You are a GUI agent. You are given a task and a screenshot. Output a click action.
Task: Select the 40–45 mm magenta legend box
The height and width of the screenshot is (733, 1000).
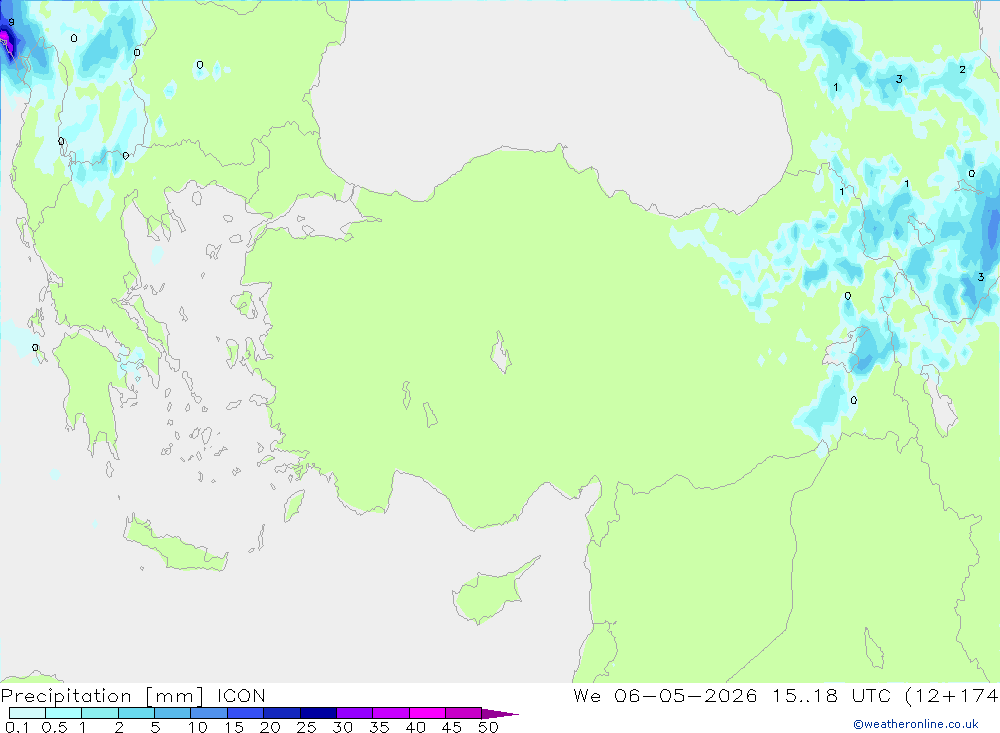coord(427,713)
